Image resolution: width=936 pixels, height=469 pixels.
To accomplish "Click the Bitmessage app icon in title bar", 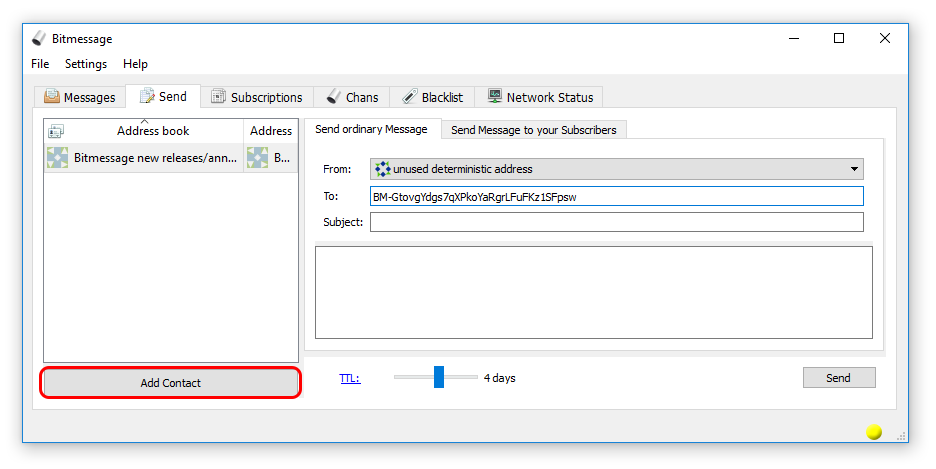I will 39,38.
